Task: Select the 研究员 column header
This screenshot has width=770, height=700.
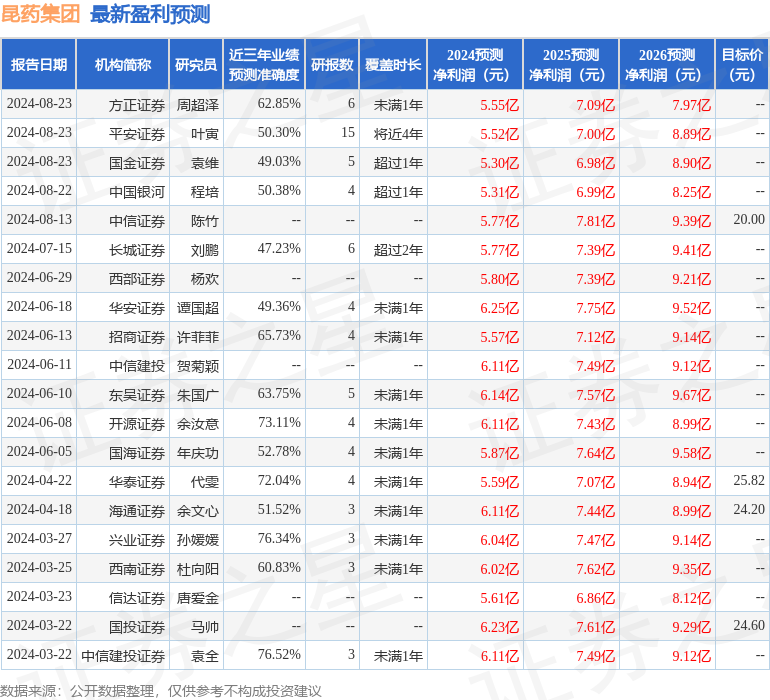Action: click(196, 64)
